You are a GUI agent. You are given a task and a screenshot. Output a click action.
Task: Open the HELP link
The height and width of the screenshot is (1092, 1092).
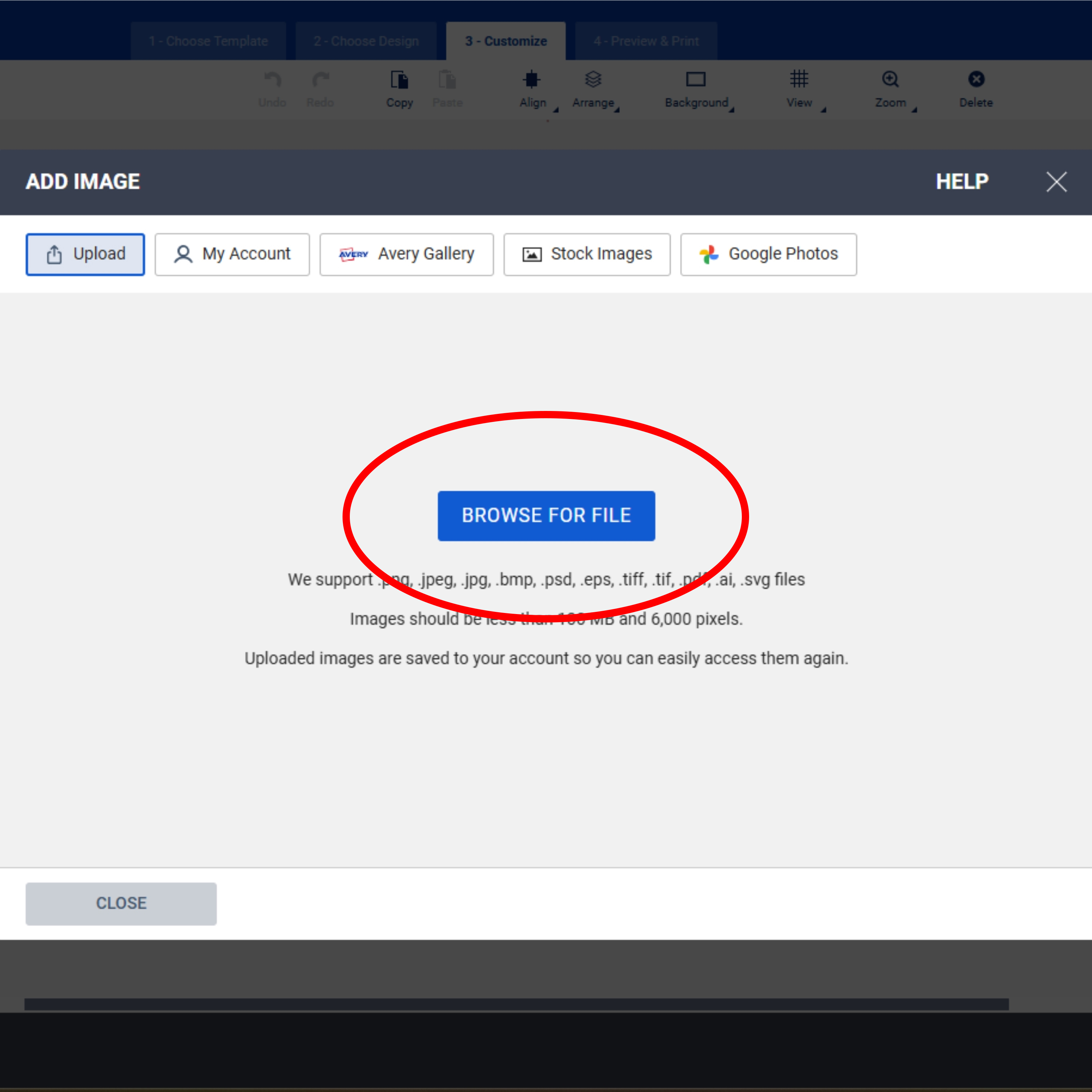(x=961, y=181)
